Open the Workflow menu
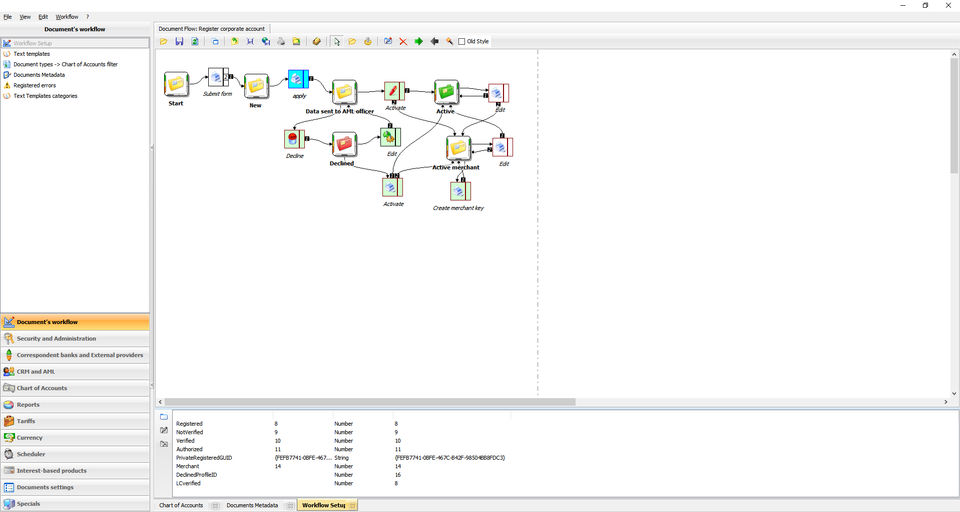960x512 pixels. point(67,17)
